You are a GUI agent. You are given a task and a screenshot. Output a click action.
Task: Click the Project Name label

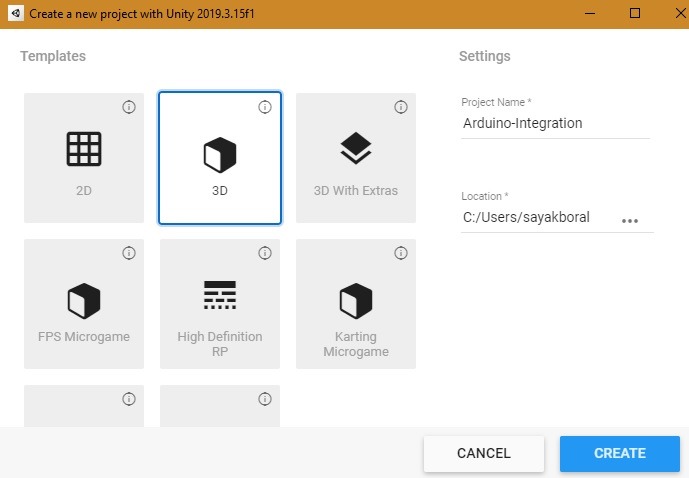tap(496, 102)
